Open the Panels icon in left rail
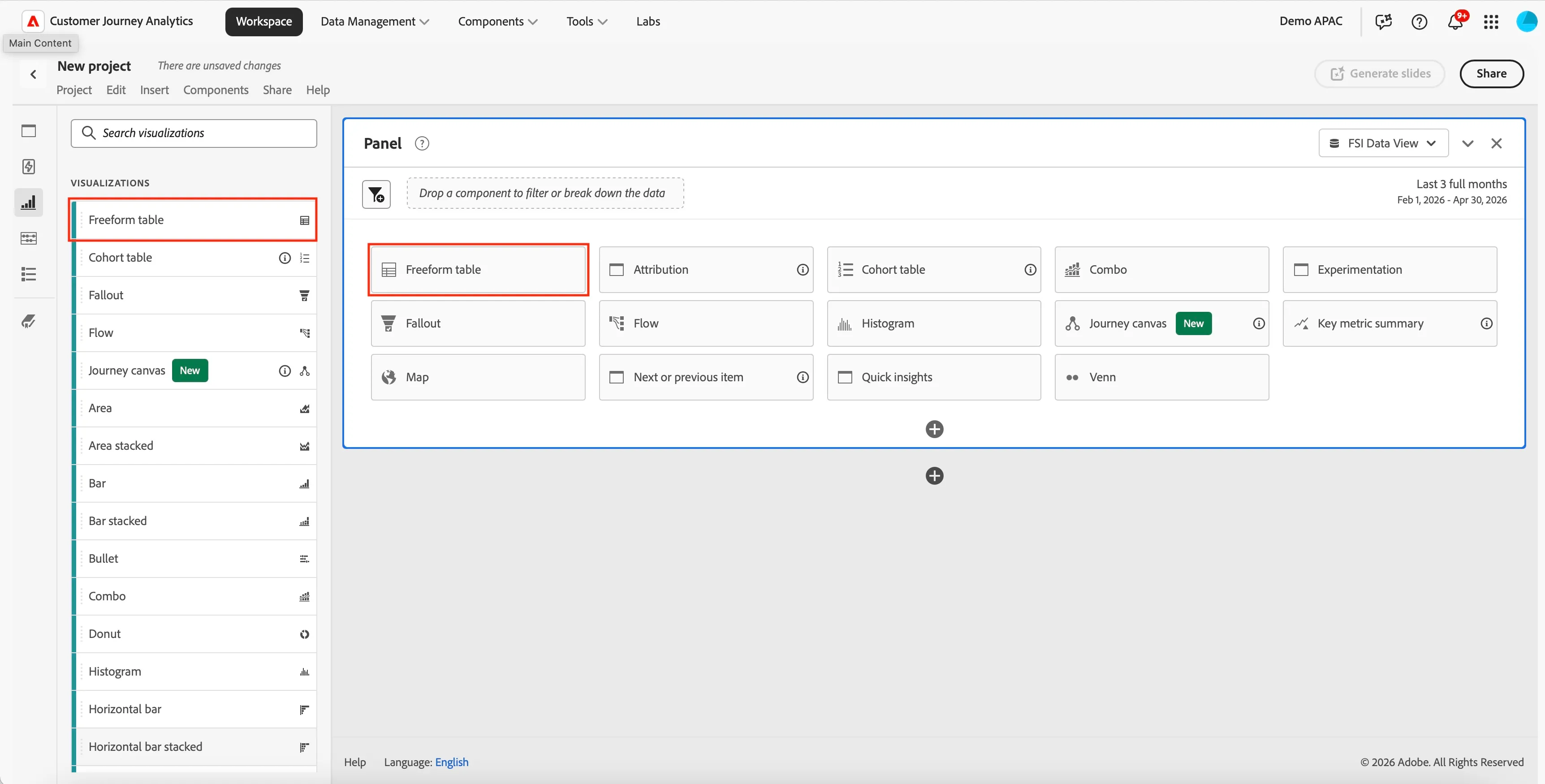1545x784 pixels. coord(28,131)
